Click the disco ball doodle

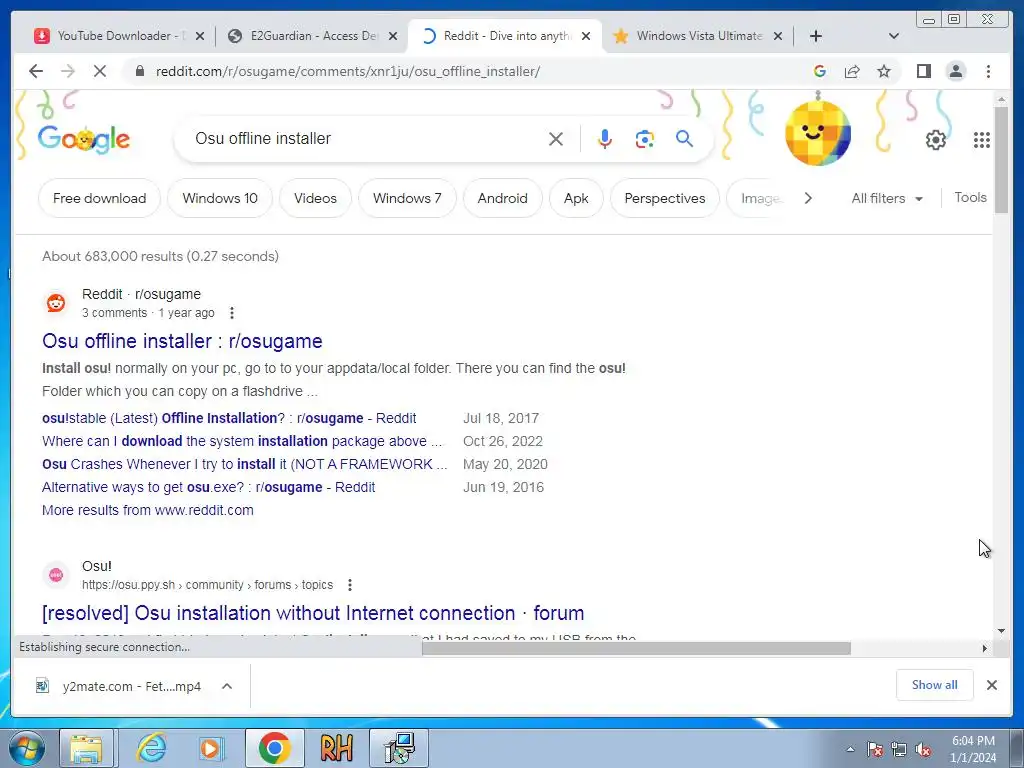pyautogui.click(x=818, y=132)
